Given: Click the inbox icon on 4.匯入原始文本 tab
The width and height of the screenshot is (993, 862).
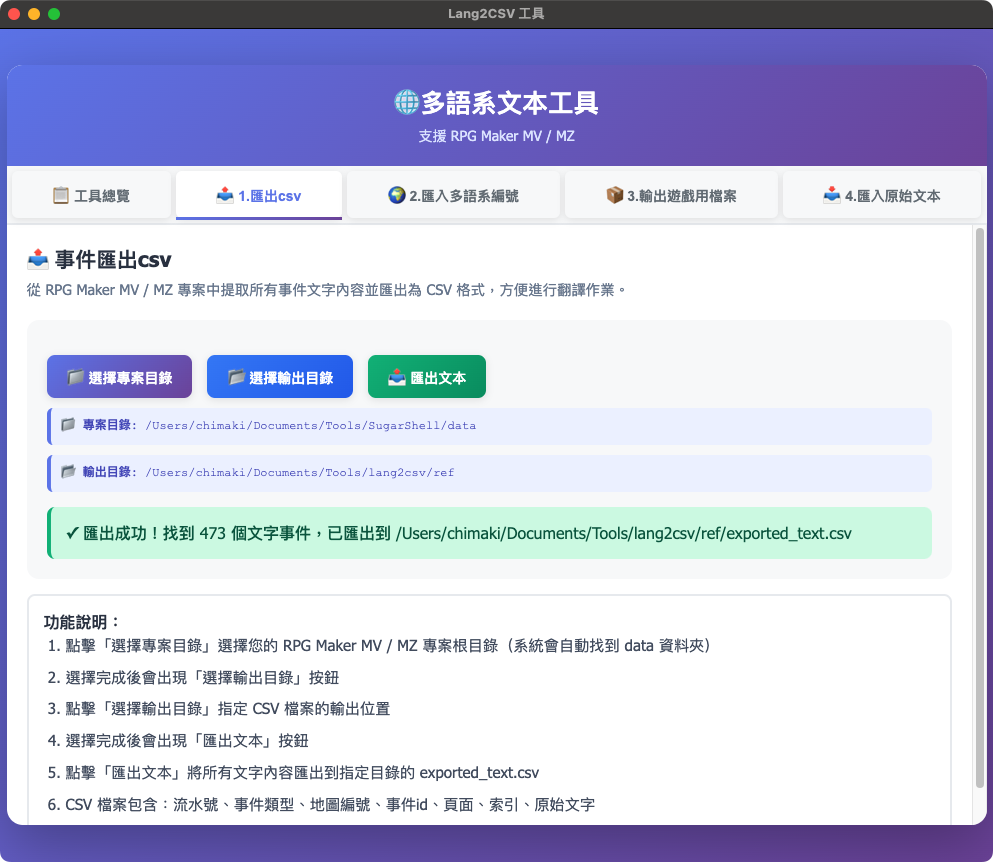Looking at the screenshot, I should coord(832,195).
